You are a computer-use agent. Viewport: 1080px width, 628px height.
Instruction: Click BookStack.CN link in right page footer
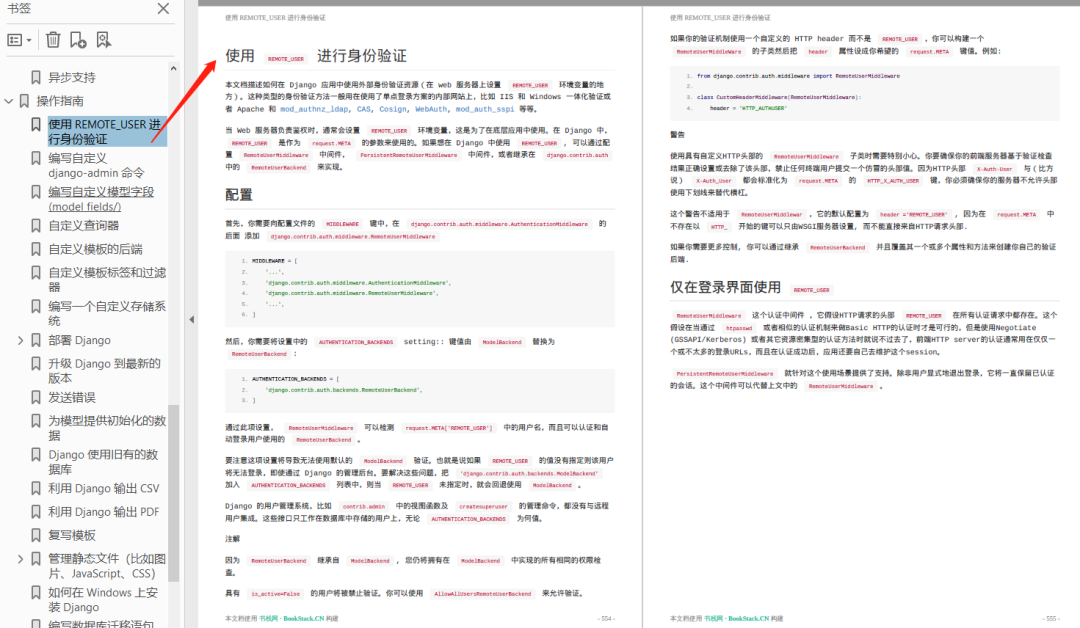749,618
